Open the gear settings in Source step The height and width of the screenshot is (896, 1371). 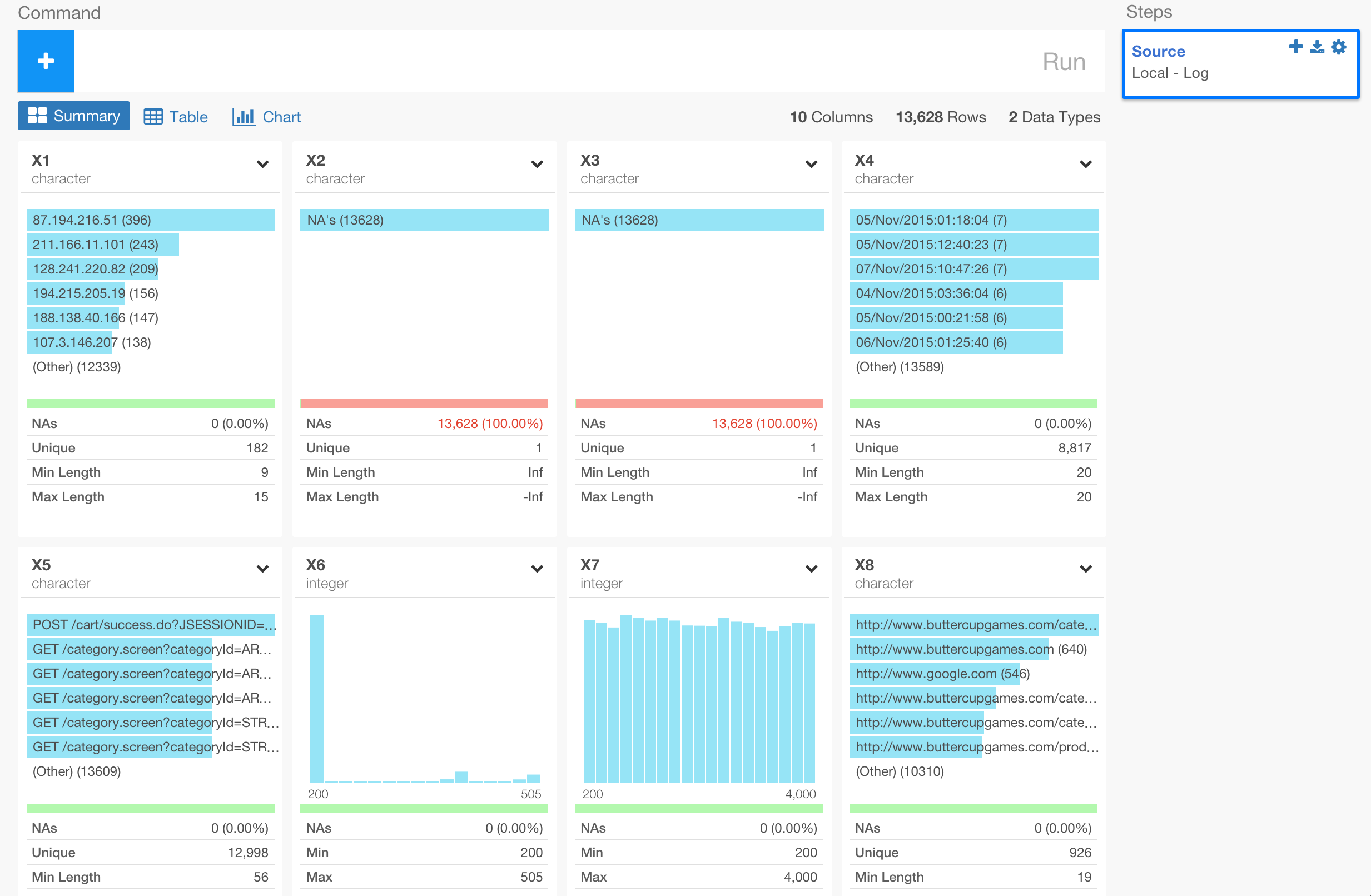[x=1339, y=47]
